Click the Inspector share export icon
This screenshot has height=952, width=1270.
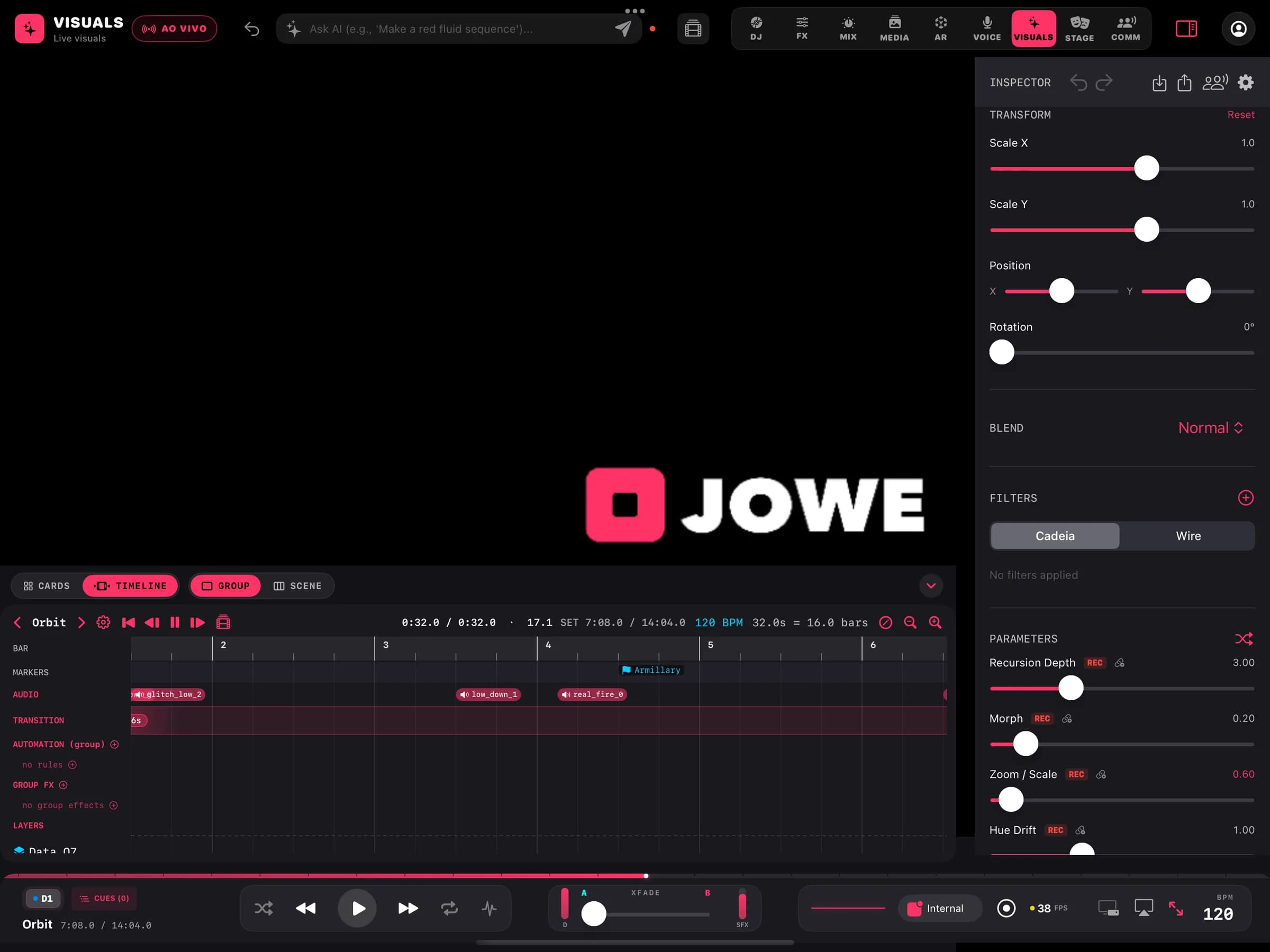tap(1184, 83)
